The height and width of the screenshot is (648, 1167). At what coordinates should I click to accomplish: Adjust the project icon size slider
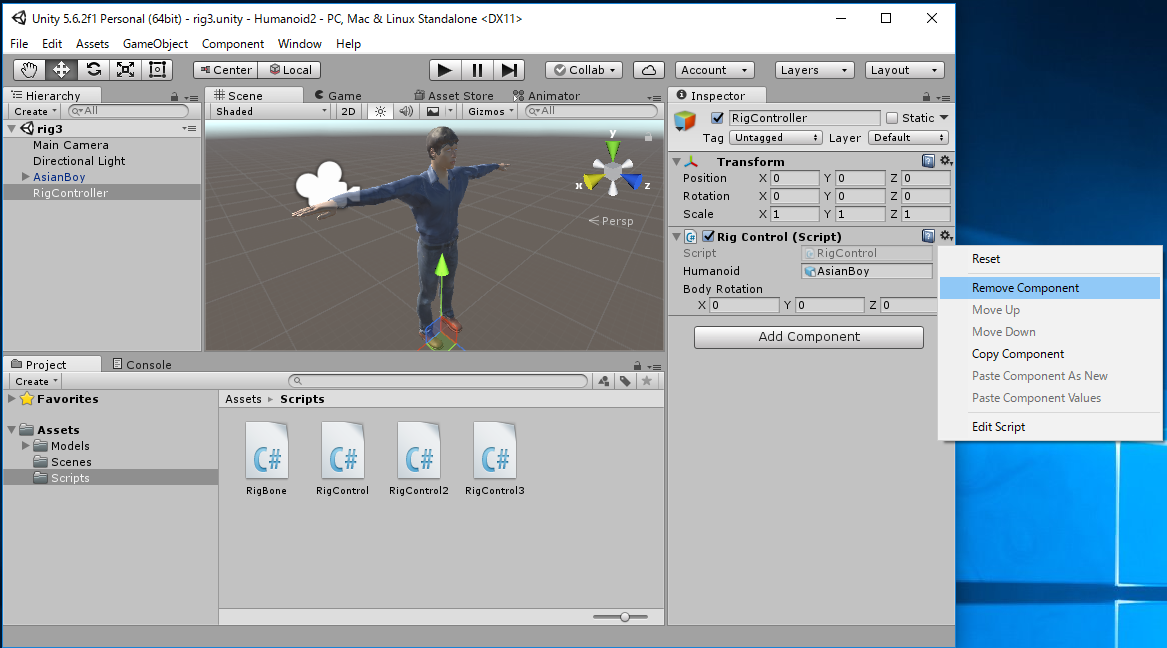pyautogui.click(x=625, y=617)
